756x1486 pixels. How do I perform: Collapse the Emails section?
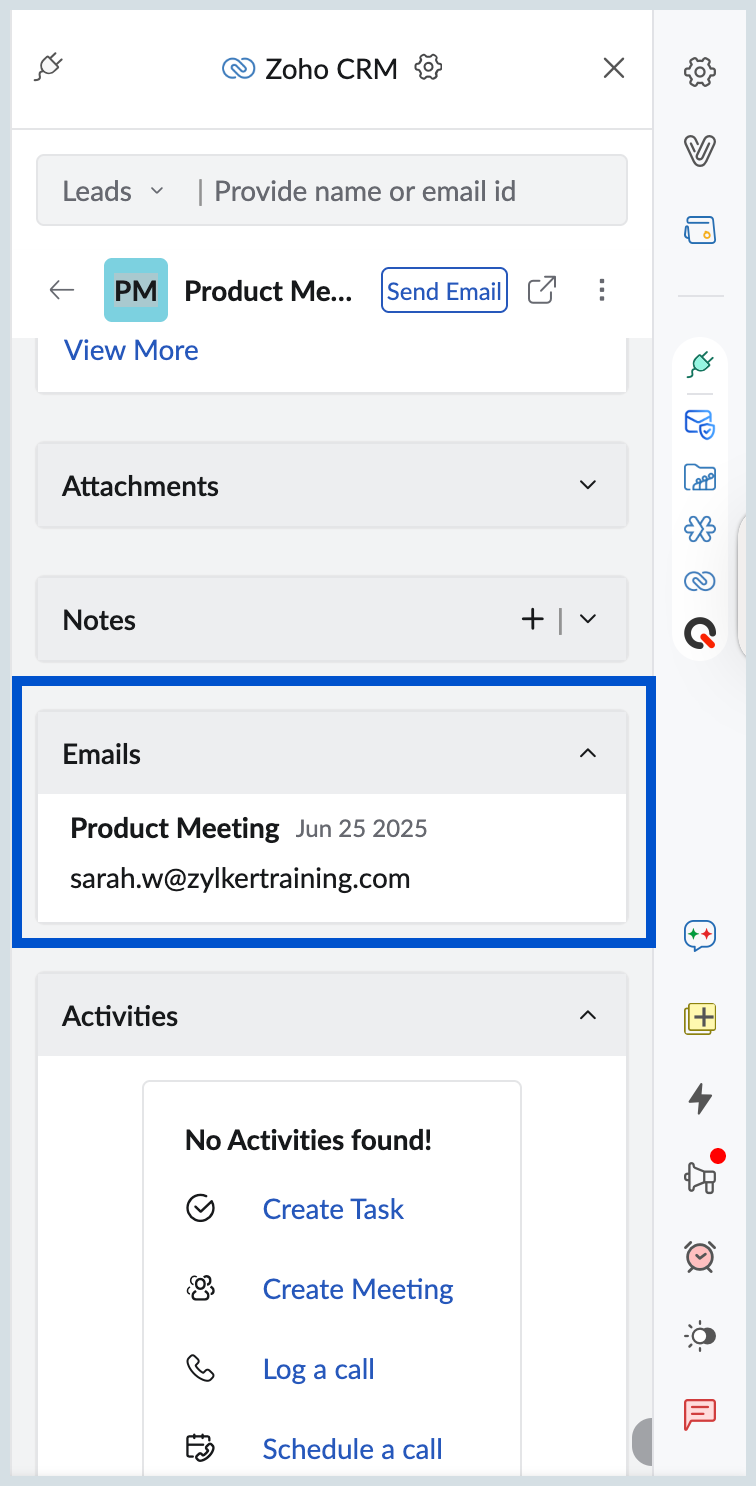(x=588, y=754)
